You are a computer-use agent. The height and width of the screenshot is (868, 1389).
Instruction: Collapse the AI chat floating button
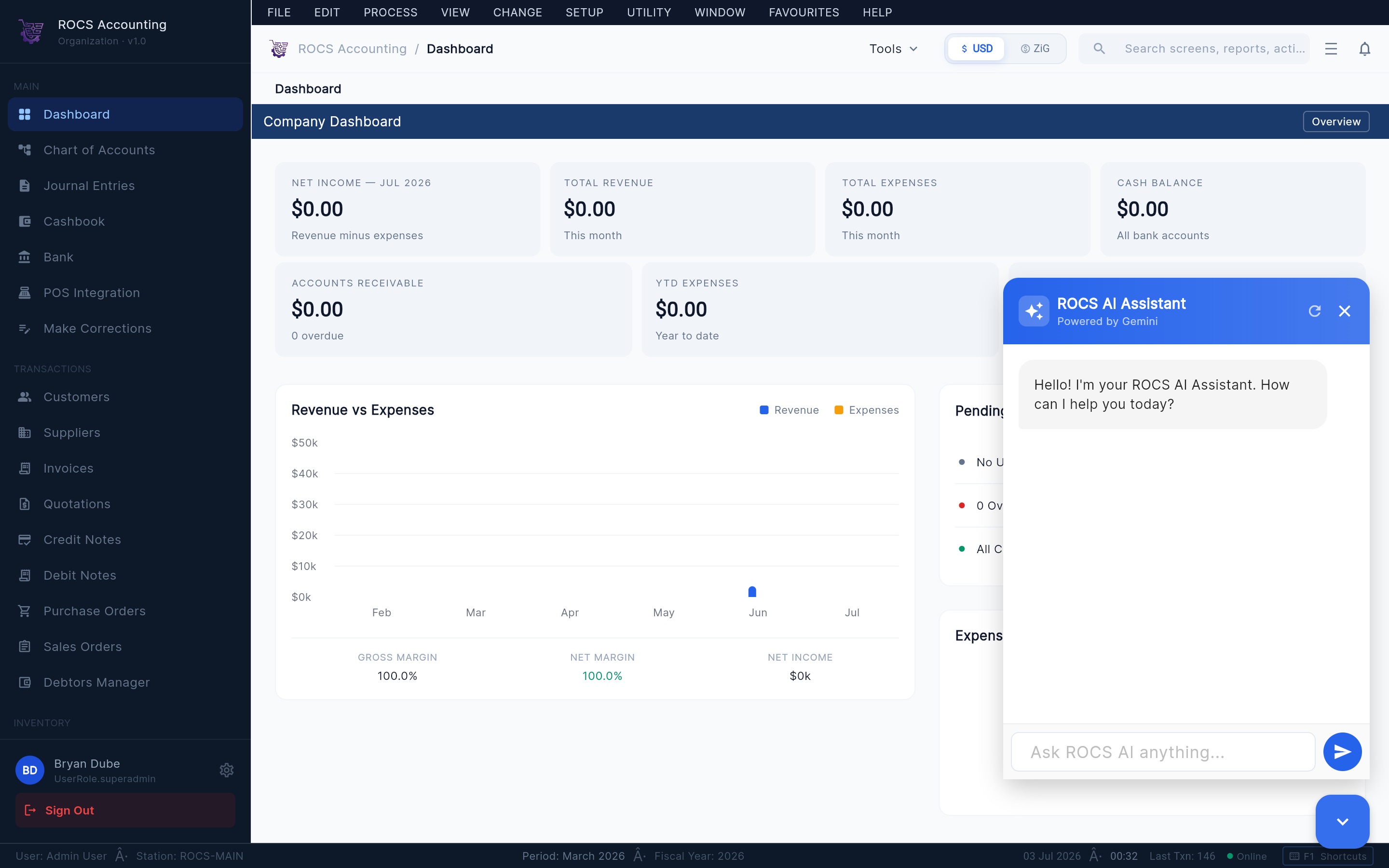coord(1343,822)
